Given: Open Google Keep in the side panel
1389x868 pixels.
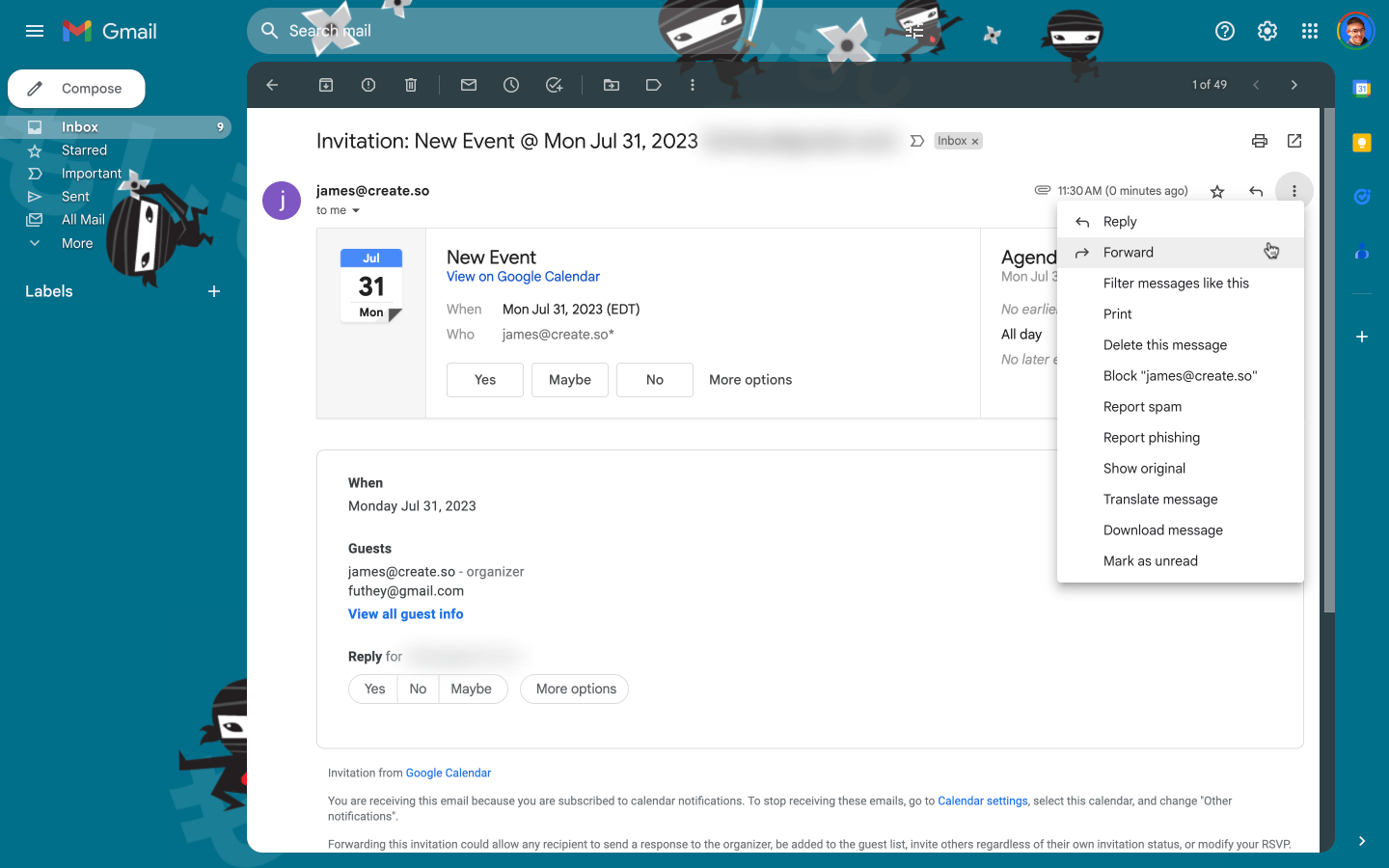Looking at the screenshot, I should [1361, 142].
